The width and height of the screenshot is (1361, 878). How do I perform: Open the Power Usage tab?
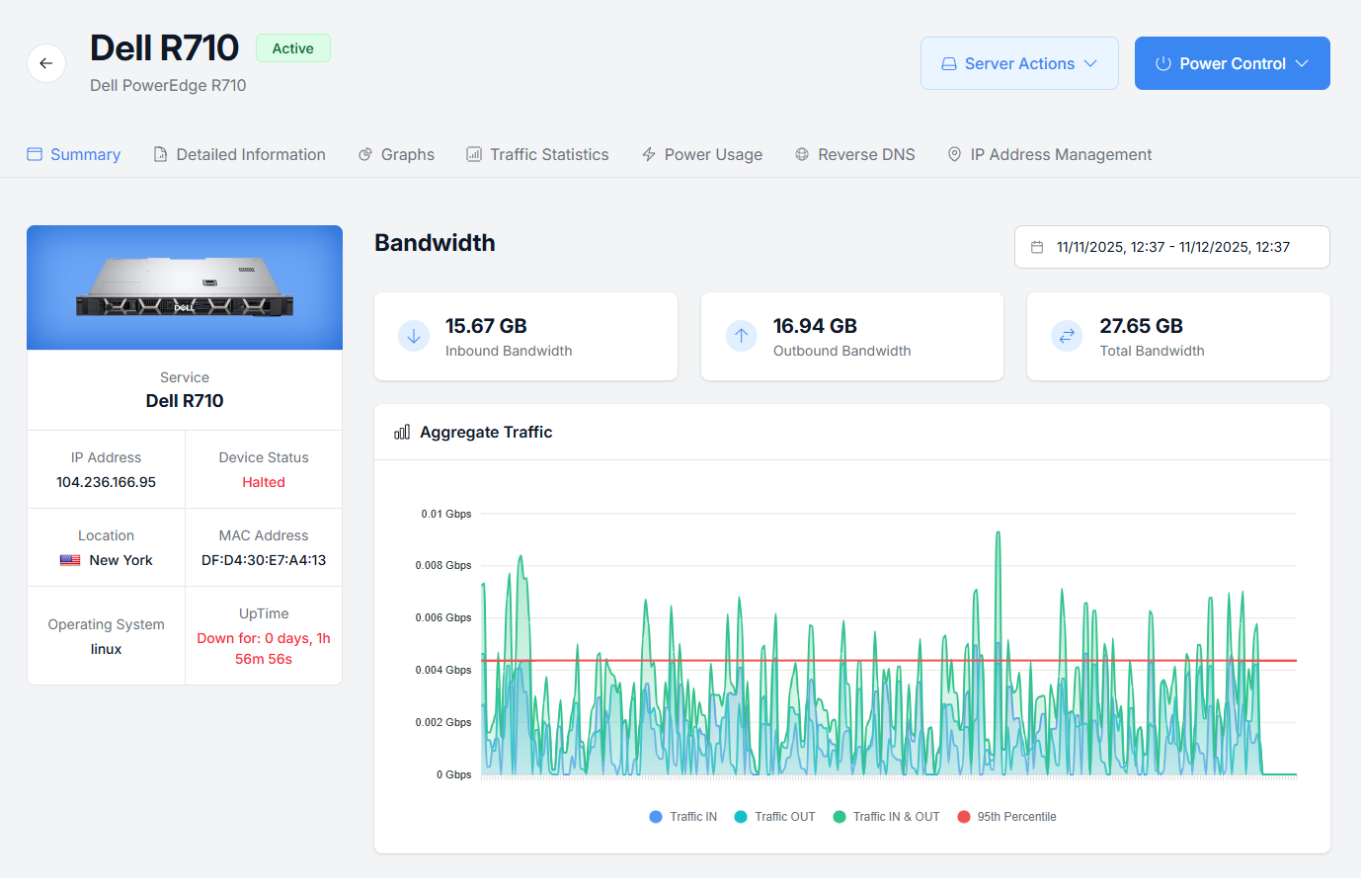coord(701,154)
